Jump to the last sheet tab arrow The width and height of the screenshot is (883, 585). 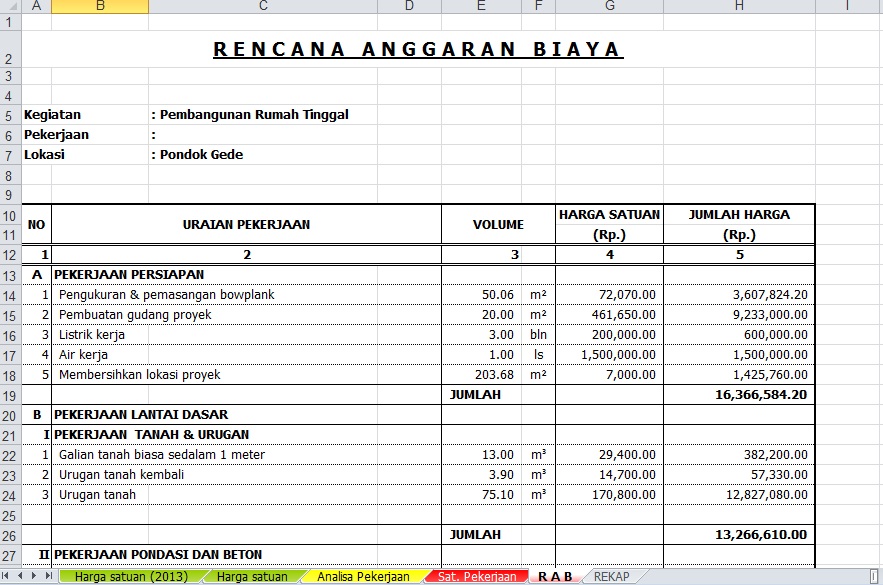click(48, 577)
